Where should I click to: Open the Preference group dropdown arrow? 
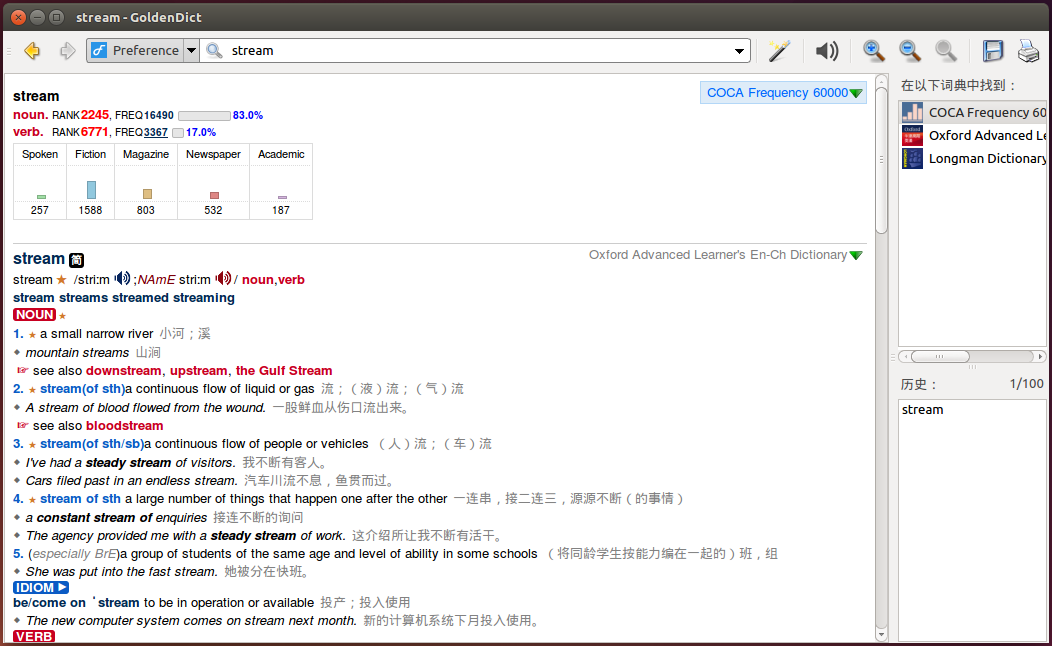pos(191,50)
